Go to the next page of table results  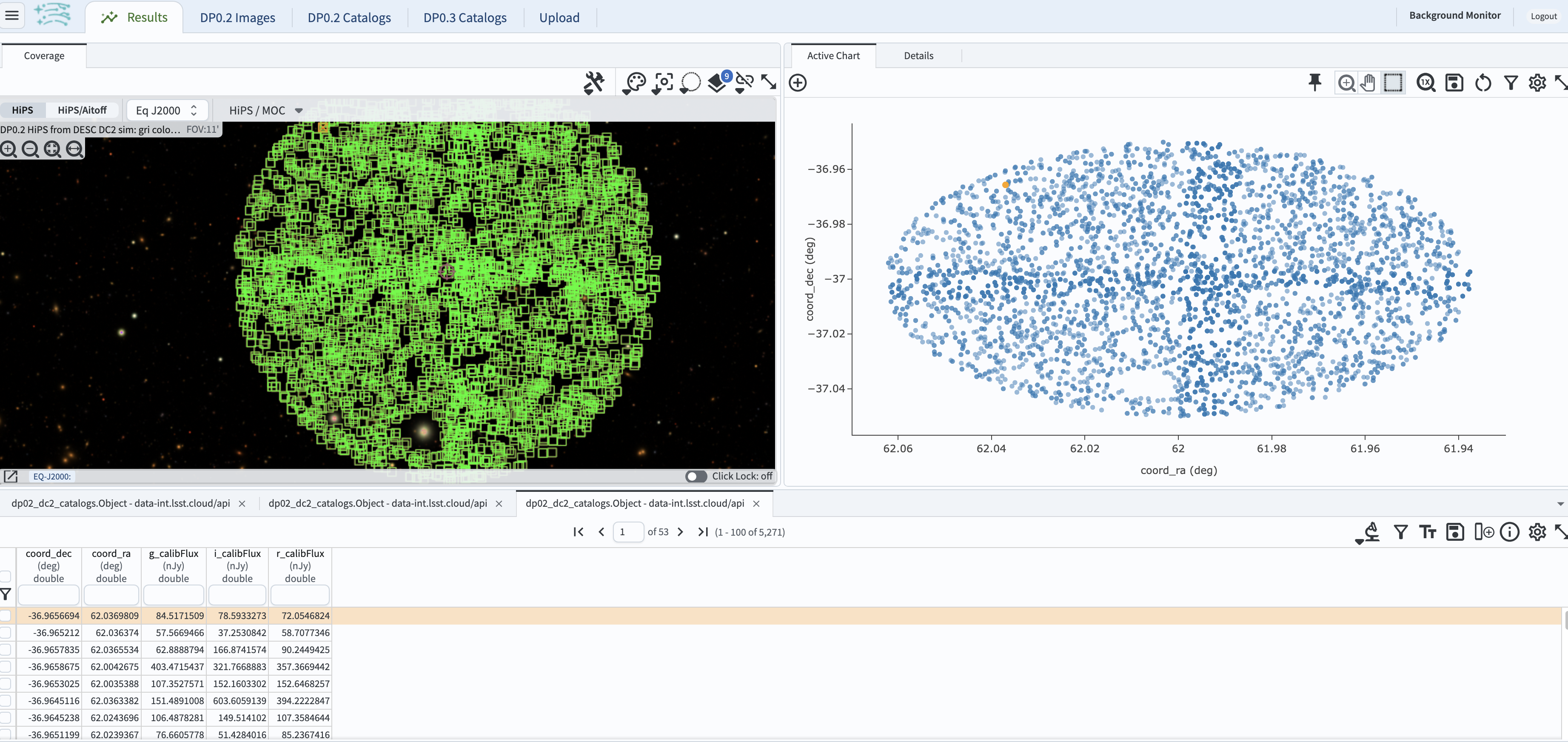click(x=681, y=531)
